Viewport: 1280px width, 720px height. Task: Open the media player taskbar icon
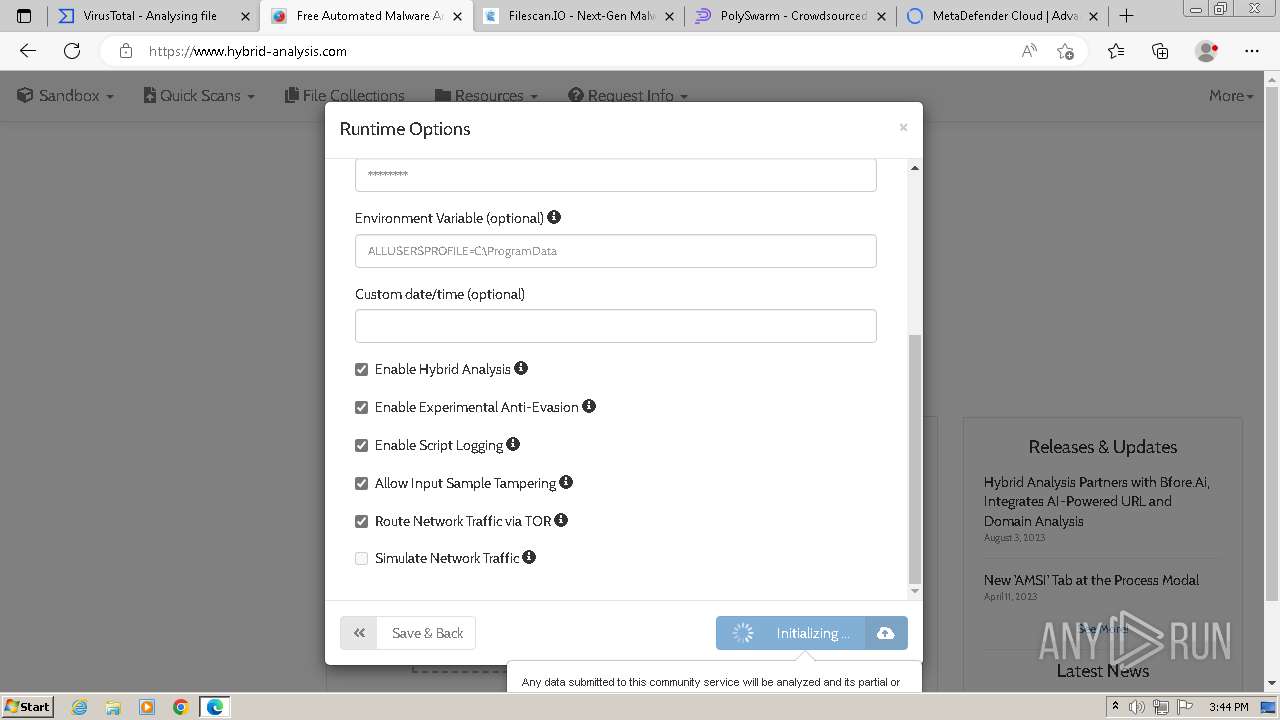(x=147, y=707)
